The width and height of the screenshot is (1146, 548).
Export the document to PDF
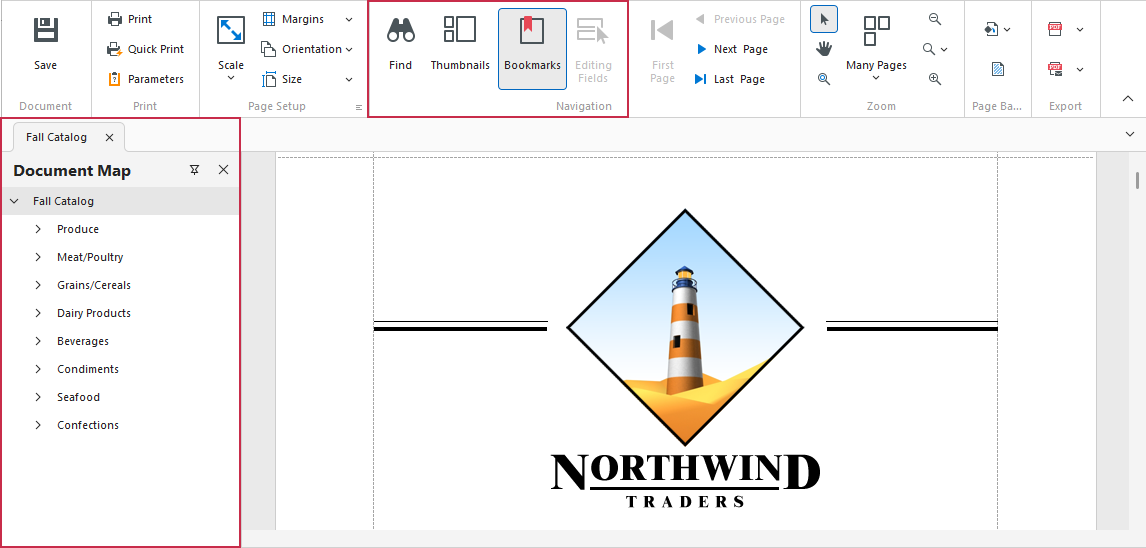(1055, 29)
